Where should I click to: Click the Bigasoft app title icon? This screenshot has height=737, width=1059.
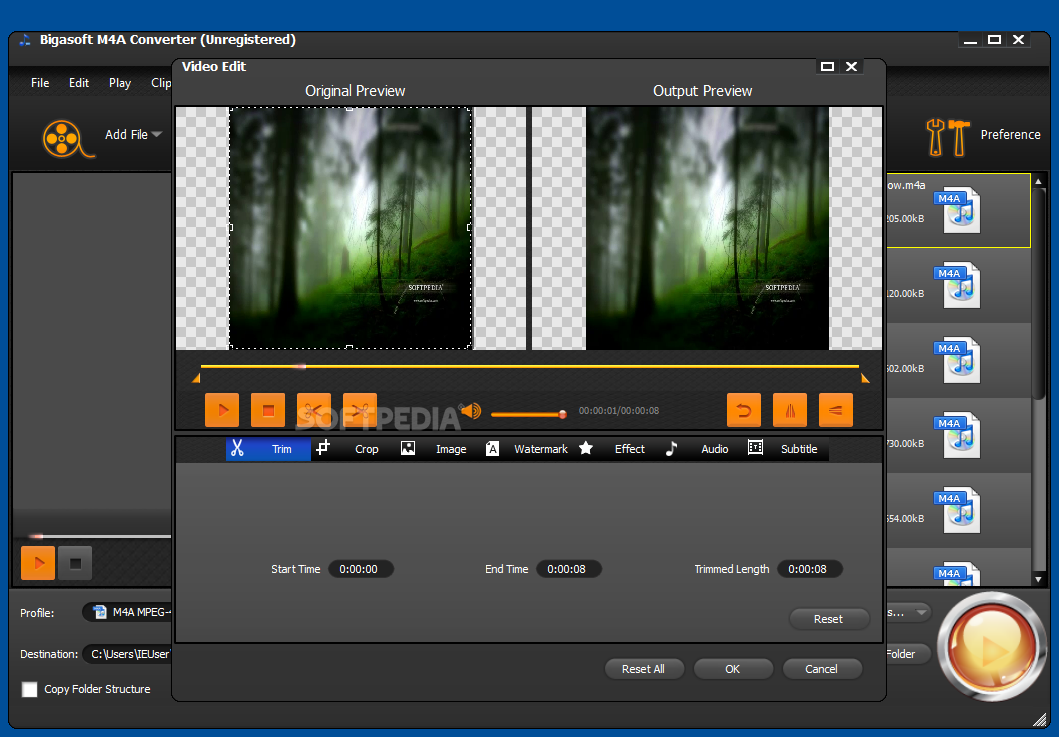click(25, 40)
